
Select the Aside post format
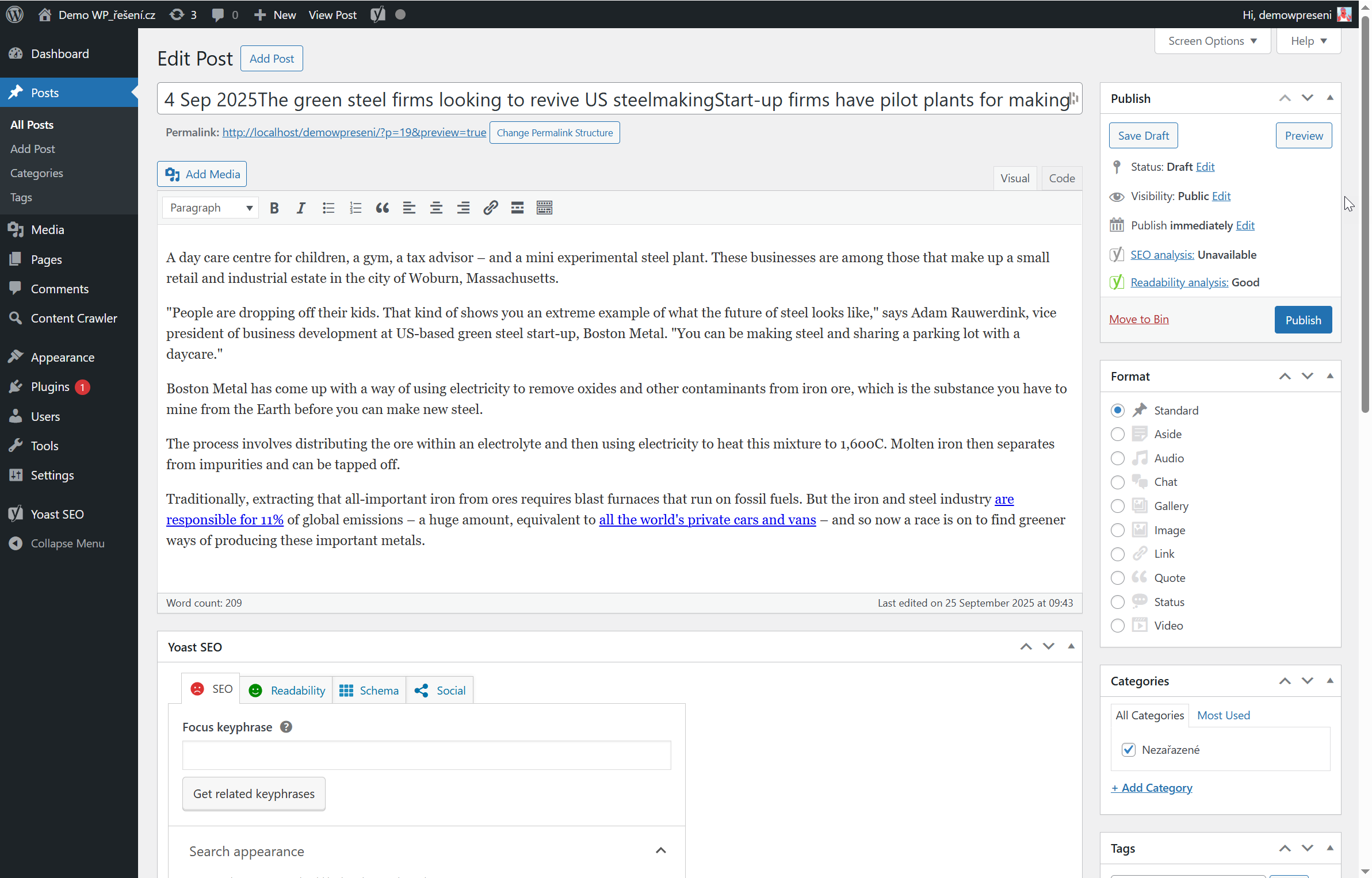coord(1117,435)
